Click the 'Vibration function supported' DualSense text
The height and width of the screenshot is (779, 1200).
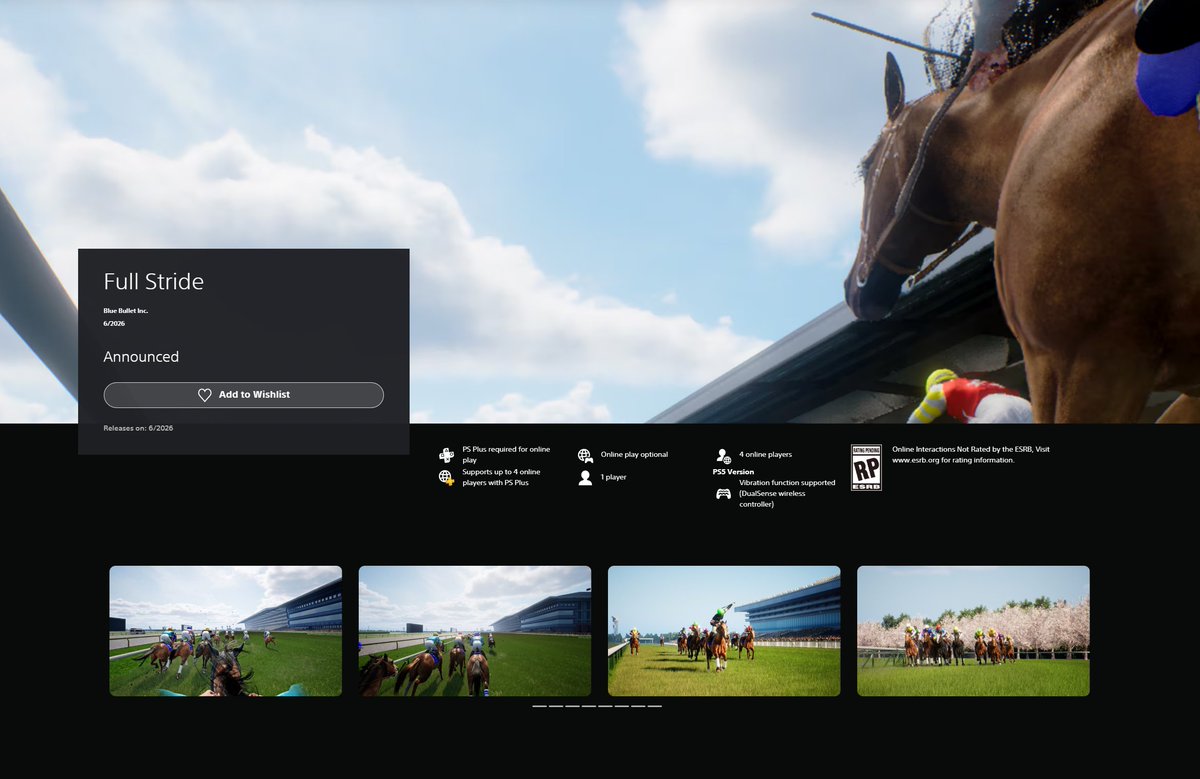(x=787, y=494)
